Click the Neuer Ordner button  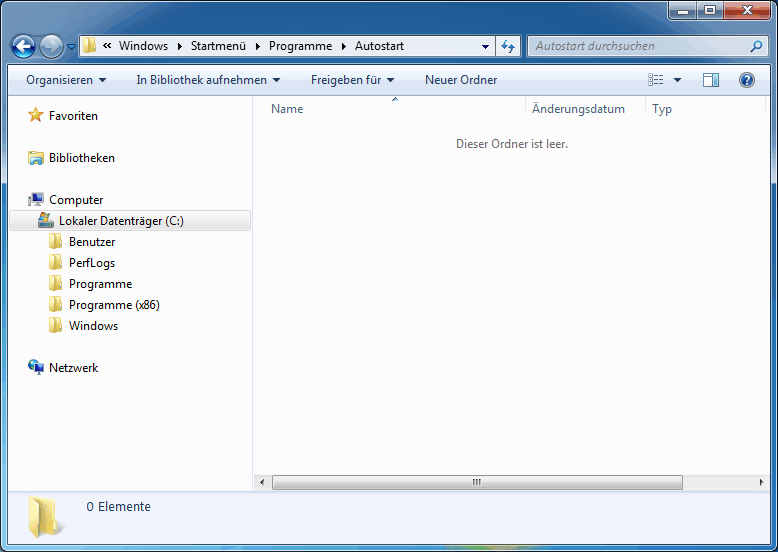(x=460, y=80)
